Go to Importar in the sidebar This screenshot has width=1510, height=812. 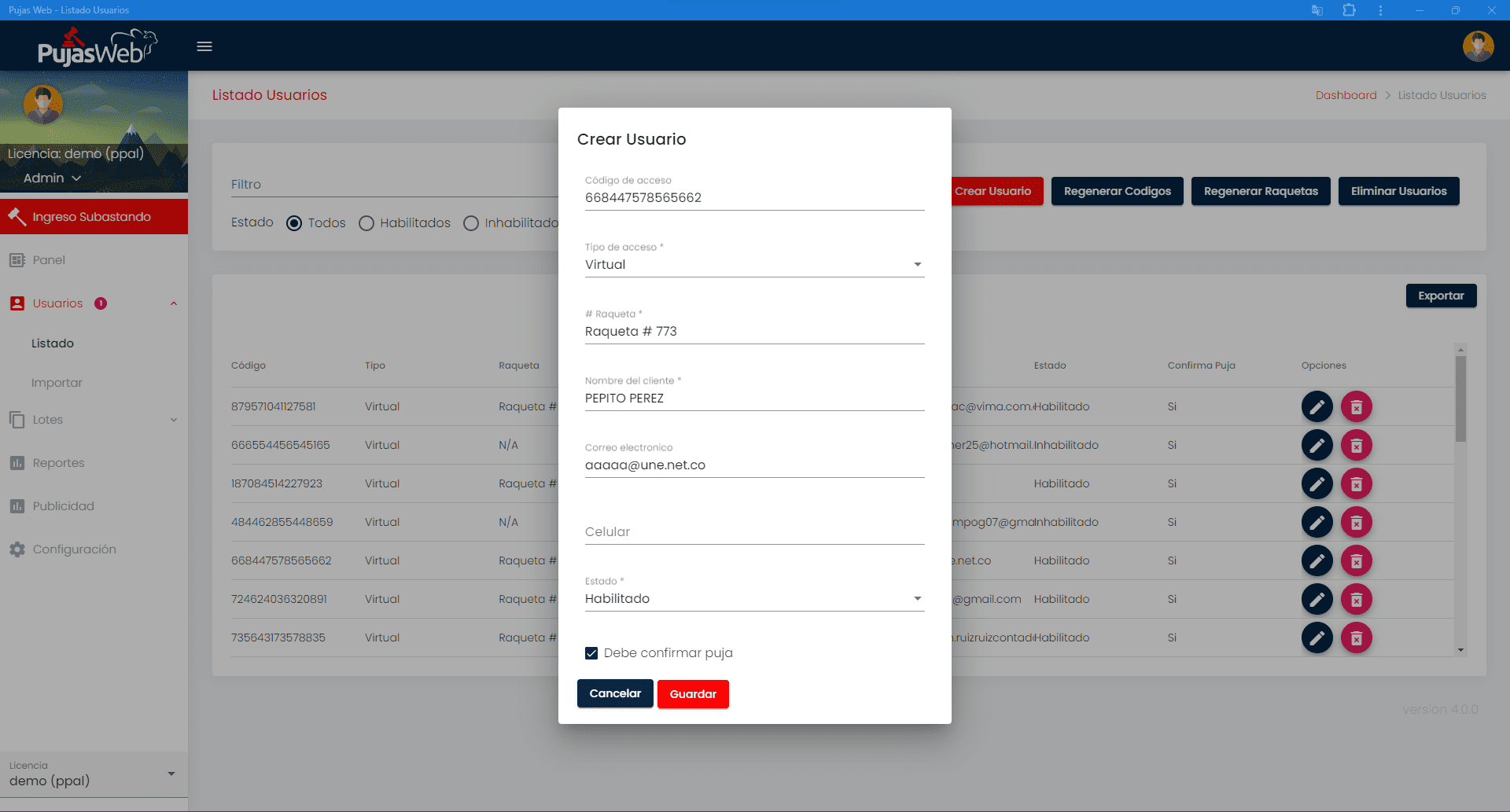(x=57, y=383)
